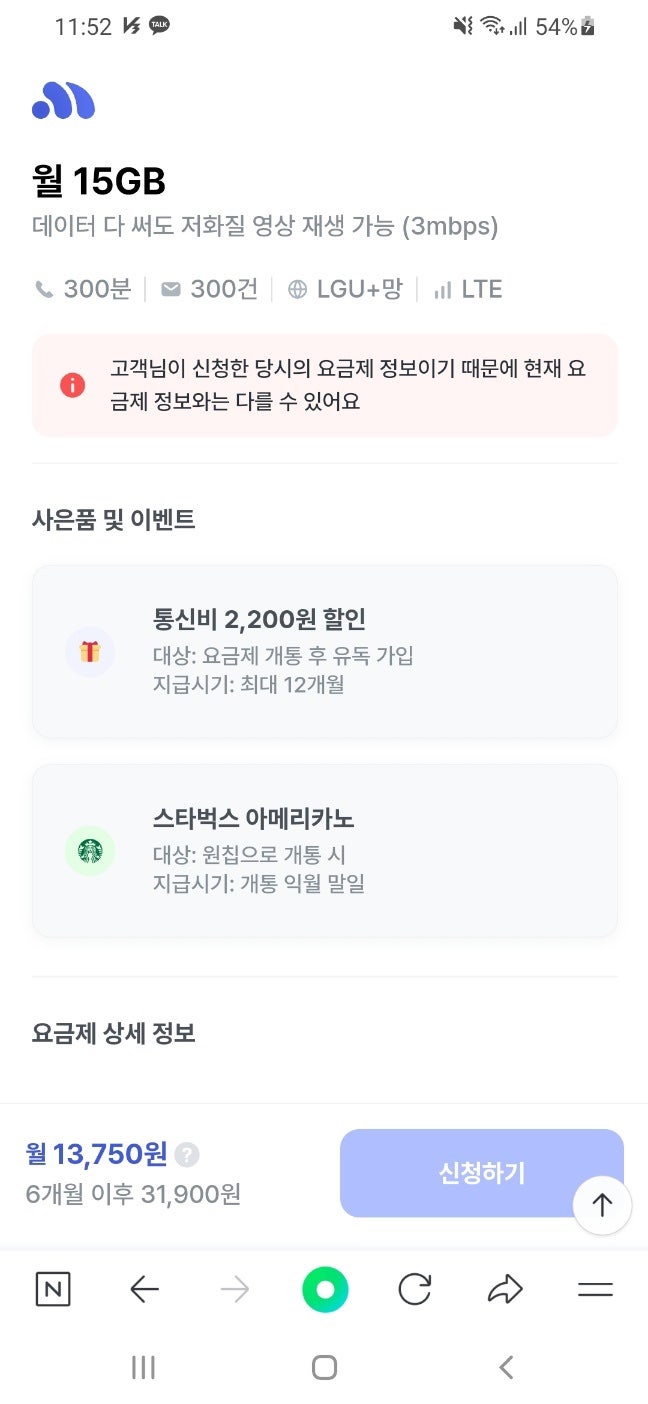The height and width of the screenshot is (1404, 648).
Task: Open Naver home N icon
Action: tap(53, 1290)
